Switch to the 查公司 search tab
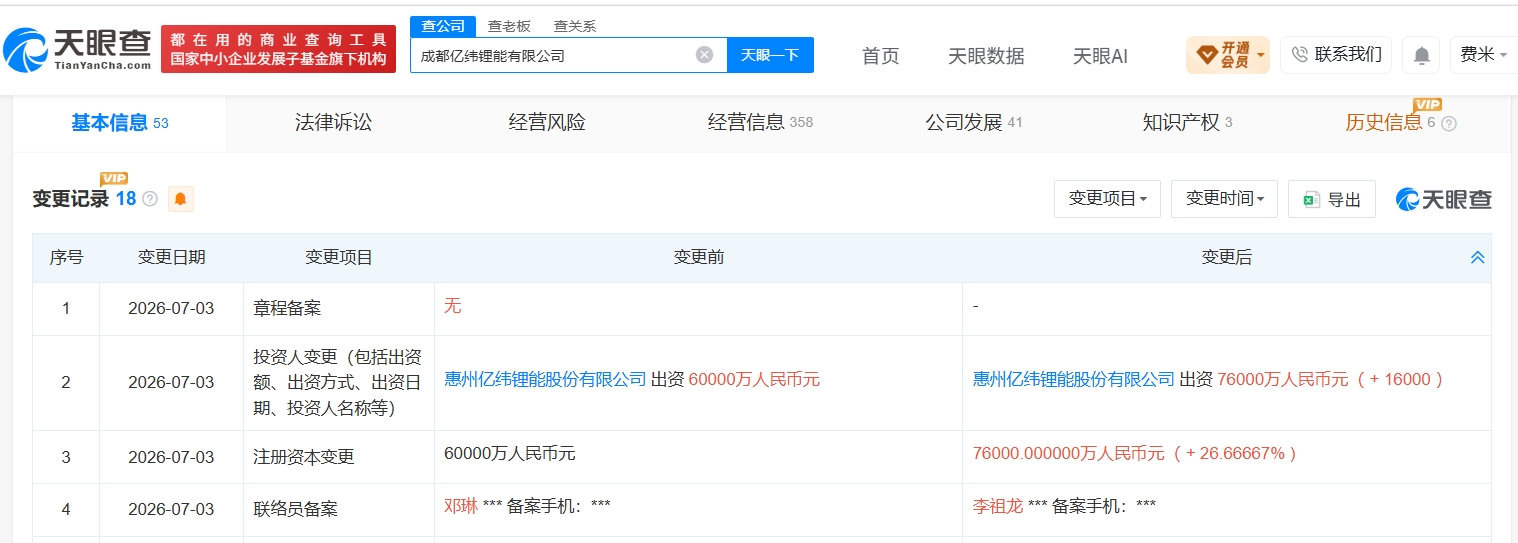Viewport: 1518px width, 543px height. pyautogui.click(x=443, y=26)
